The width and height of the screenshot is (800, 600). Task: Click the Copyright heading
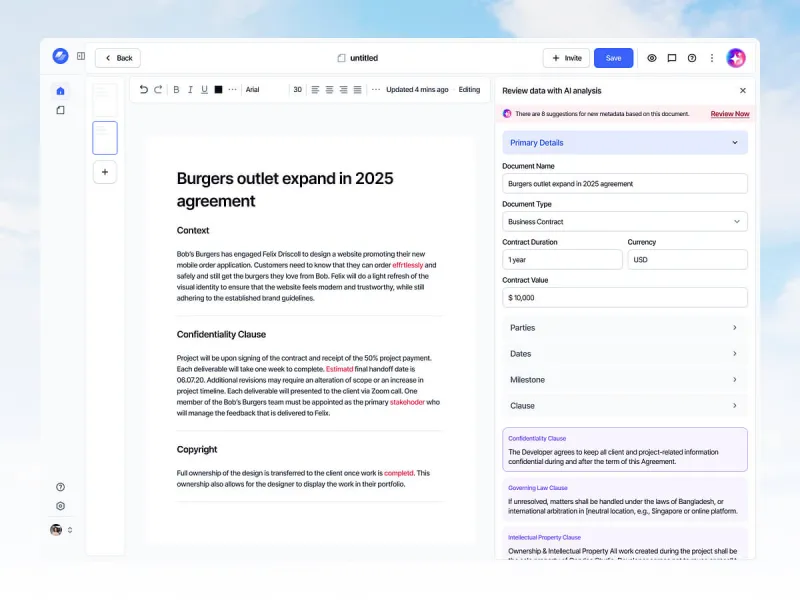pyautogui.click(x=197, y=449)
